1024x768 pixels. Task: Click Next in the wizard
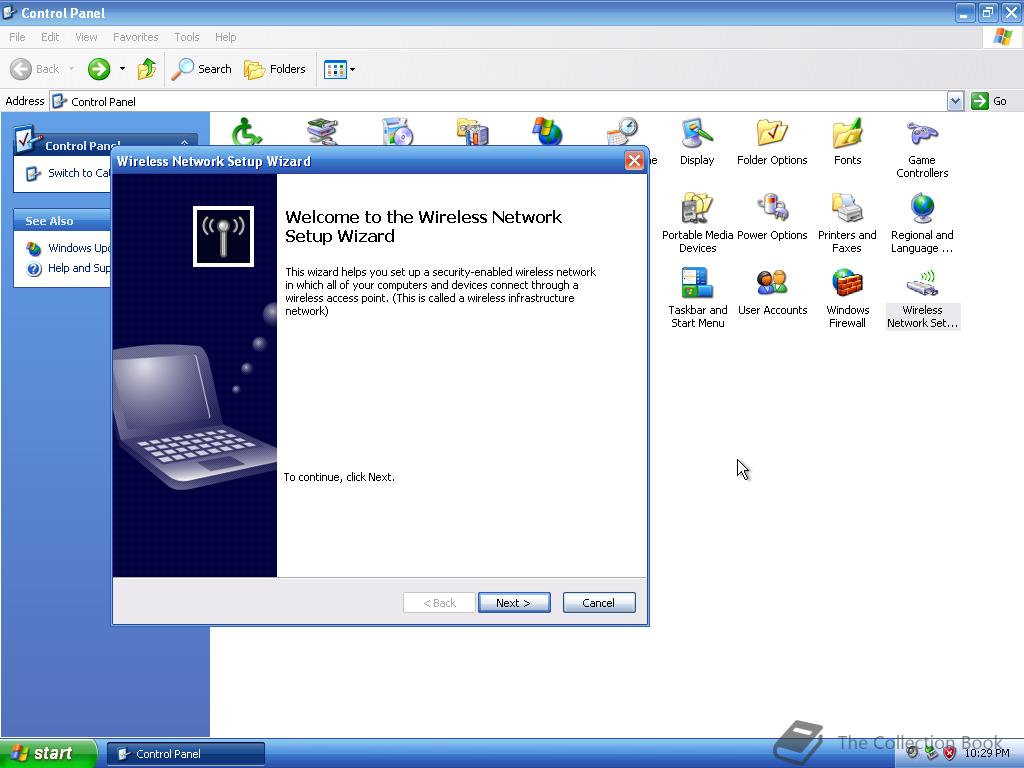514,603
